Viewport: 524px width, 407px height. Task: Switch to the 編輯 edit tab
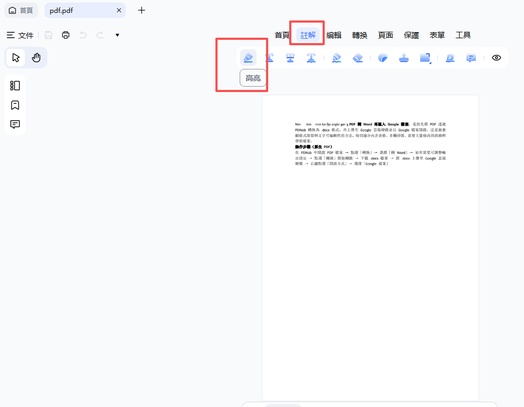334,35
